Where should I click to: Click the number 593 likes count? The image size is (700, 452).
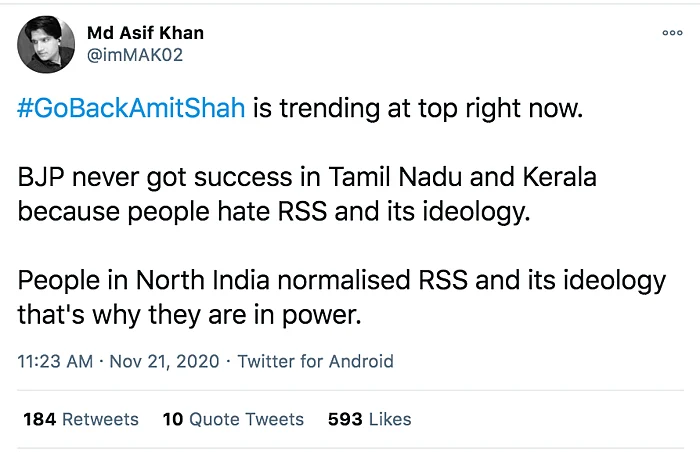[x=345, y=419]
